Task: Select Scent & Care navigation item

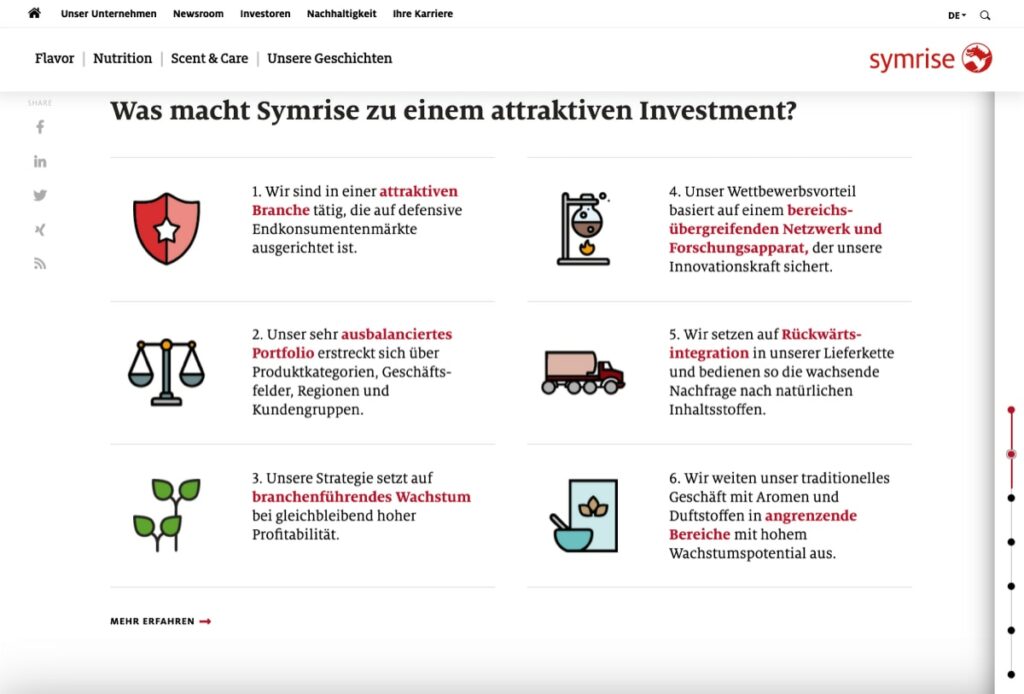Action: tap(210, 59)
